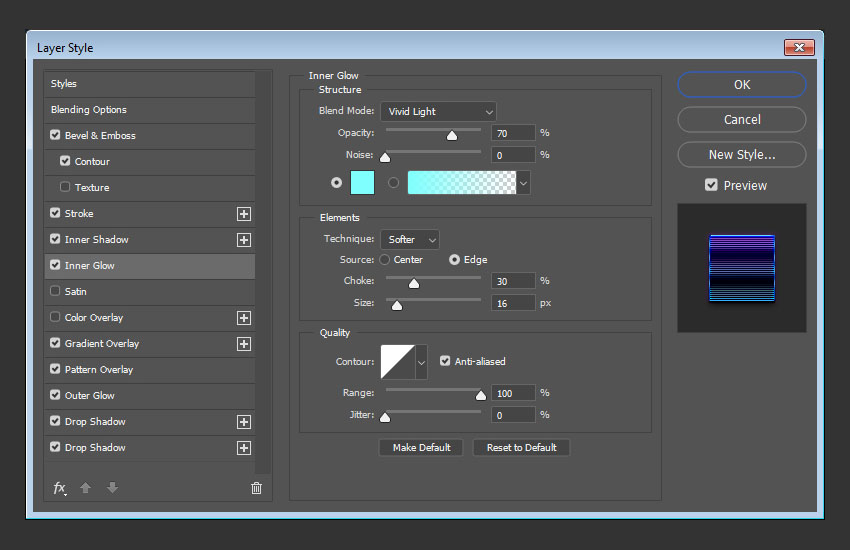Expand the glow gradient picker arrow
This screenshot has width=850, height=550.
pyautogui.click(x=523, y=183)
